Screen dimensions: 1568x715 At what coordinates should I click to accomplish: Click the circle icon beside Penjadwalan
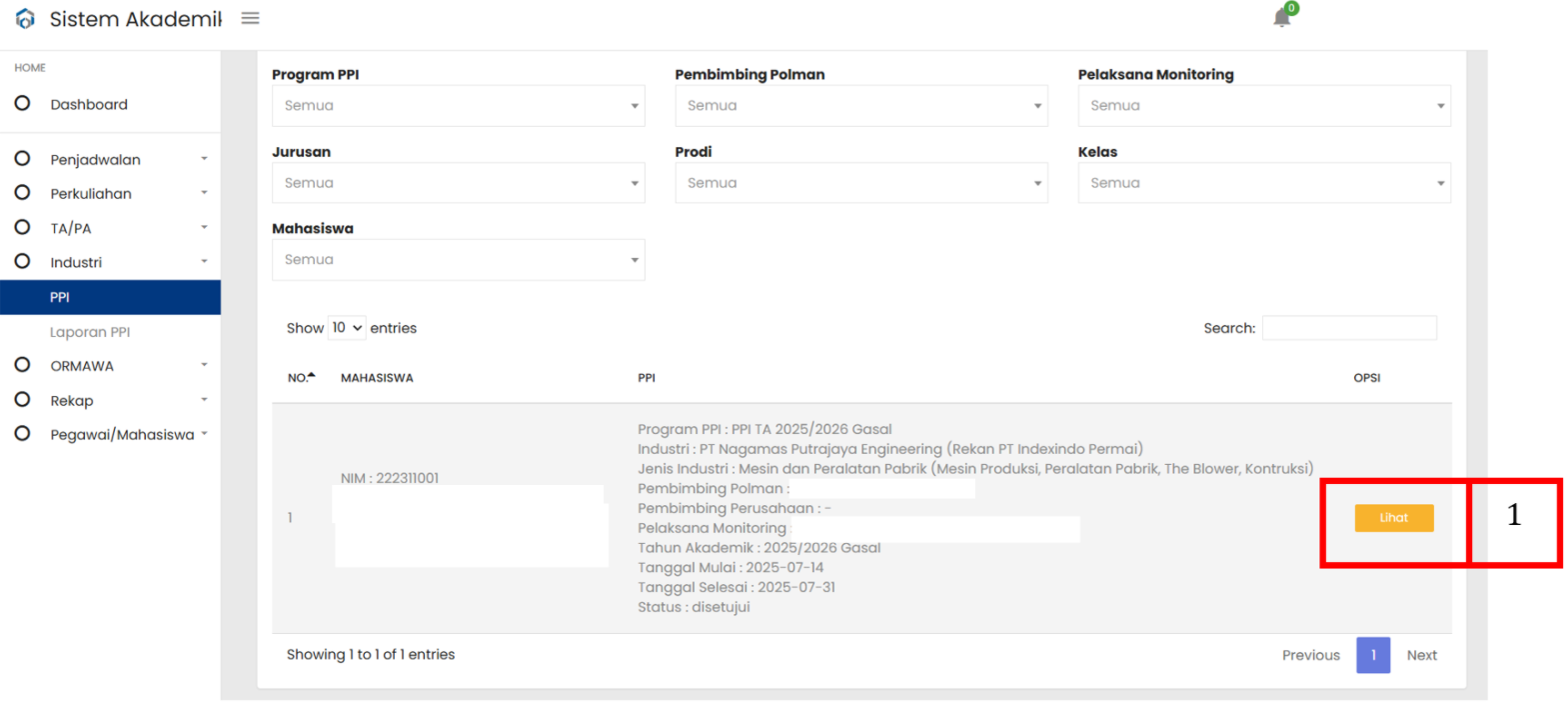pos(22,159)
